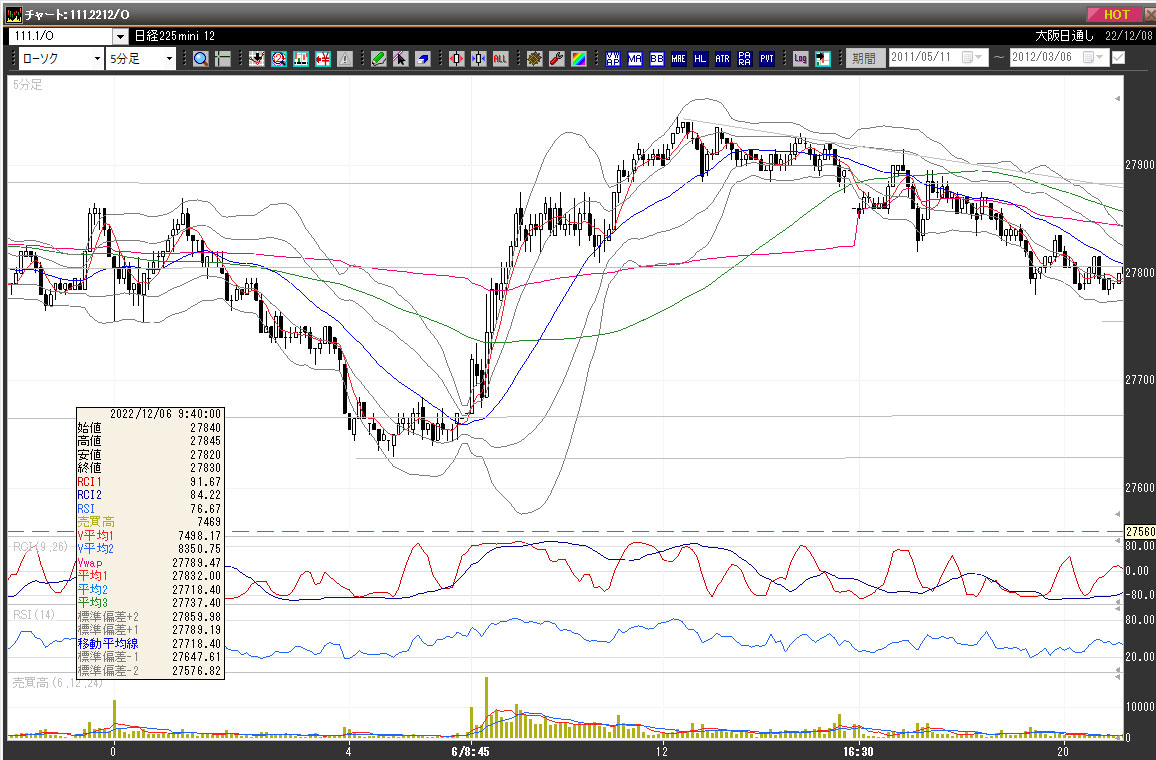The width and height of the screenshot is (1156, 760).
Task: Select the arrow cursor pointer tool
Action: (x=400, y=59)
